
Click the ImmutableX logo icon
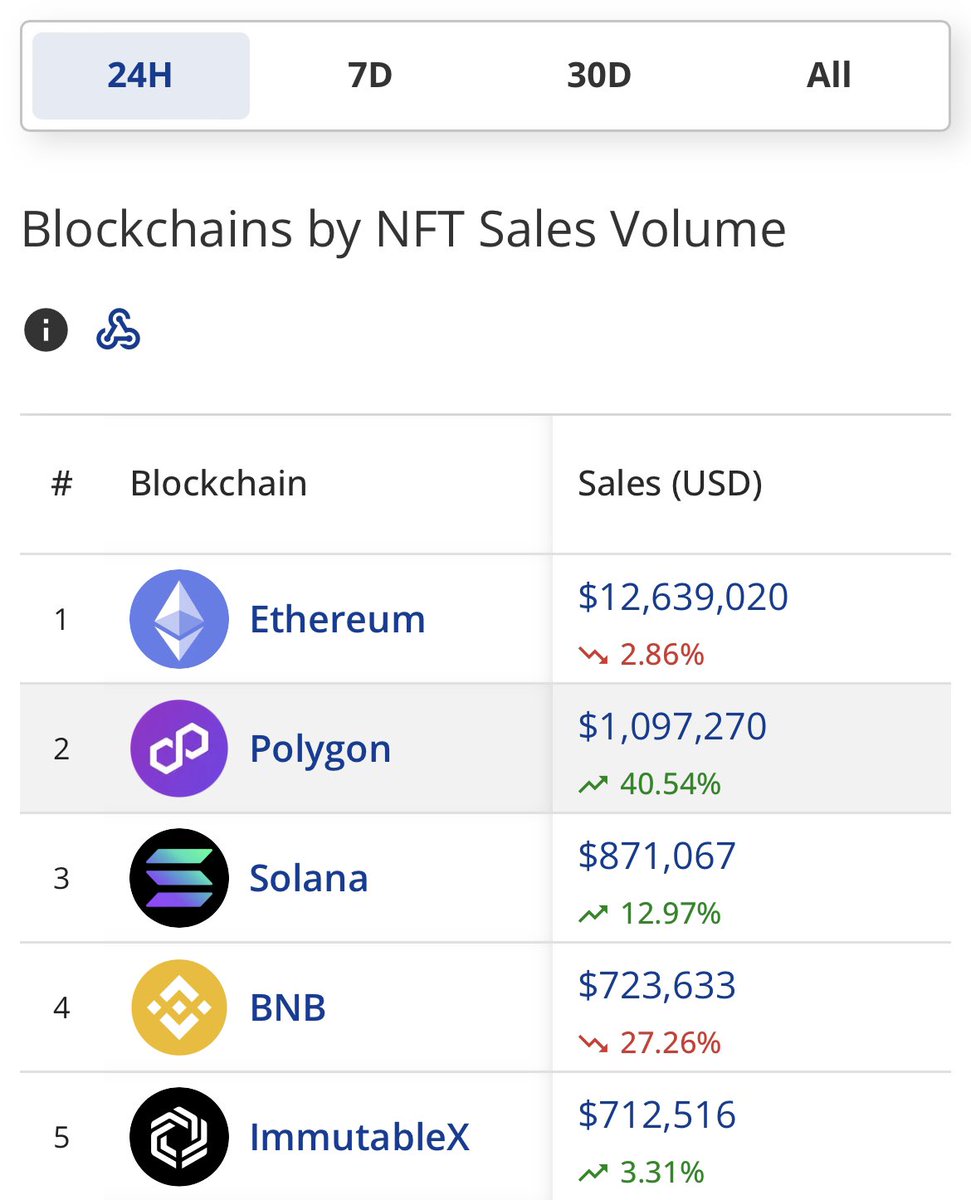pos(179,1137)
